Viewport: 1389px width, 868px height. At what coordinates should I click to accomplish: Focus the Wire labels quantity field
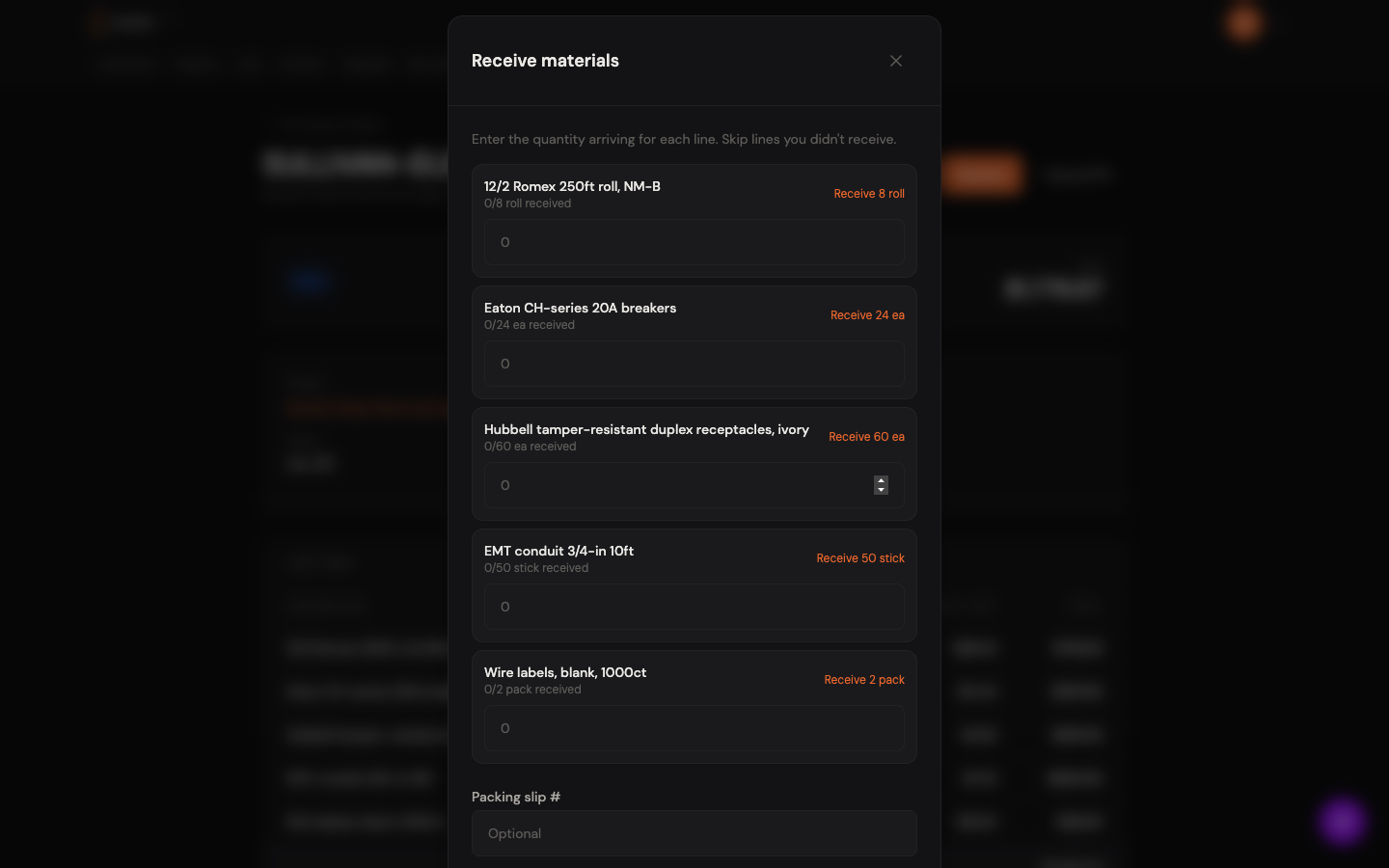click(694, 728)
